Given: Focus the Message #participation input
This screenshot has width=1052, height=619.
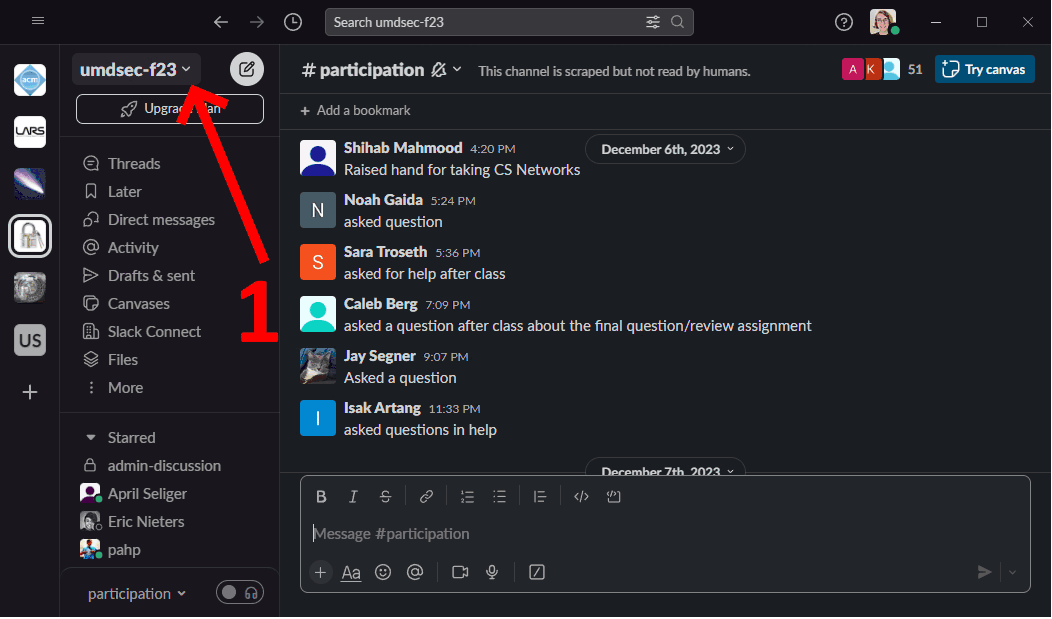Looking at the screenshot, I should click(665, 534).
